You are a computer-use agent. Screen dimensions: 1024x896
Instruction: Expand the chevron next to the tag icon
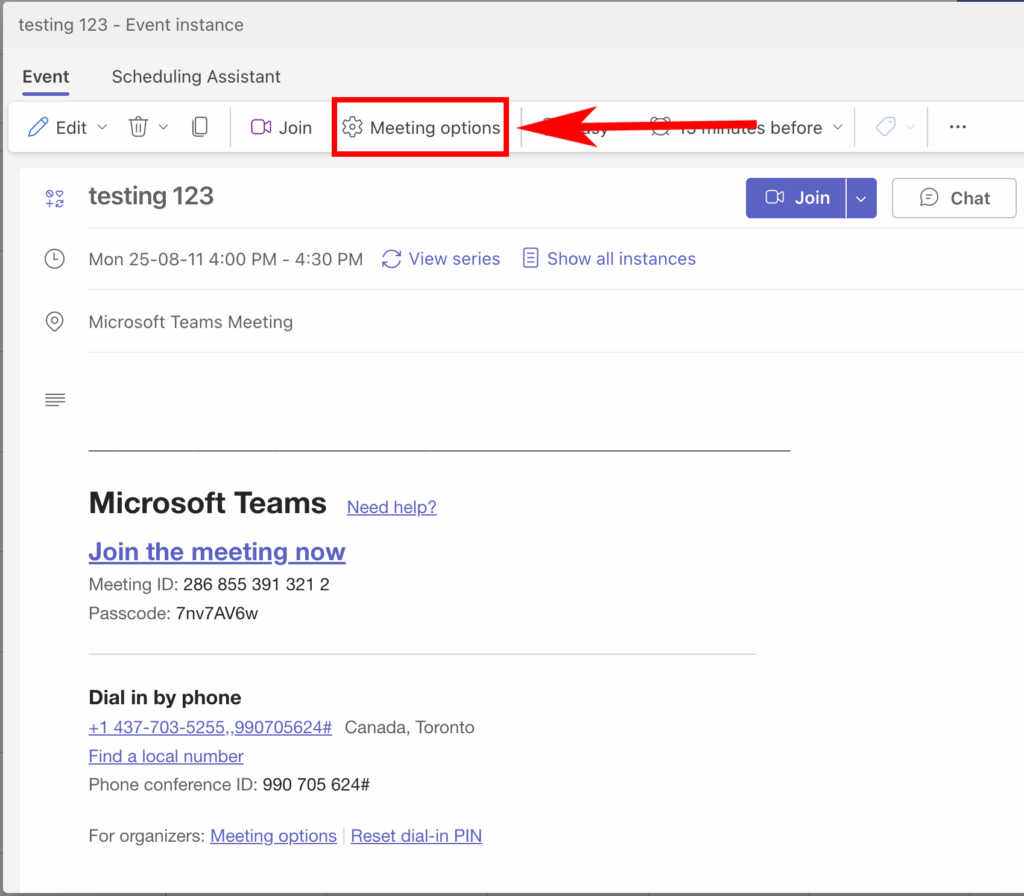[910, 127]
